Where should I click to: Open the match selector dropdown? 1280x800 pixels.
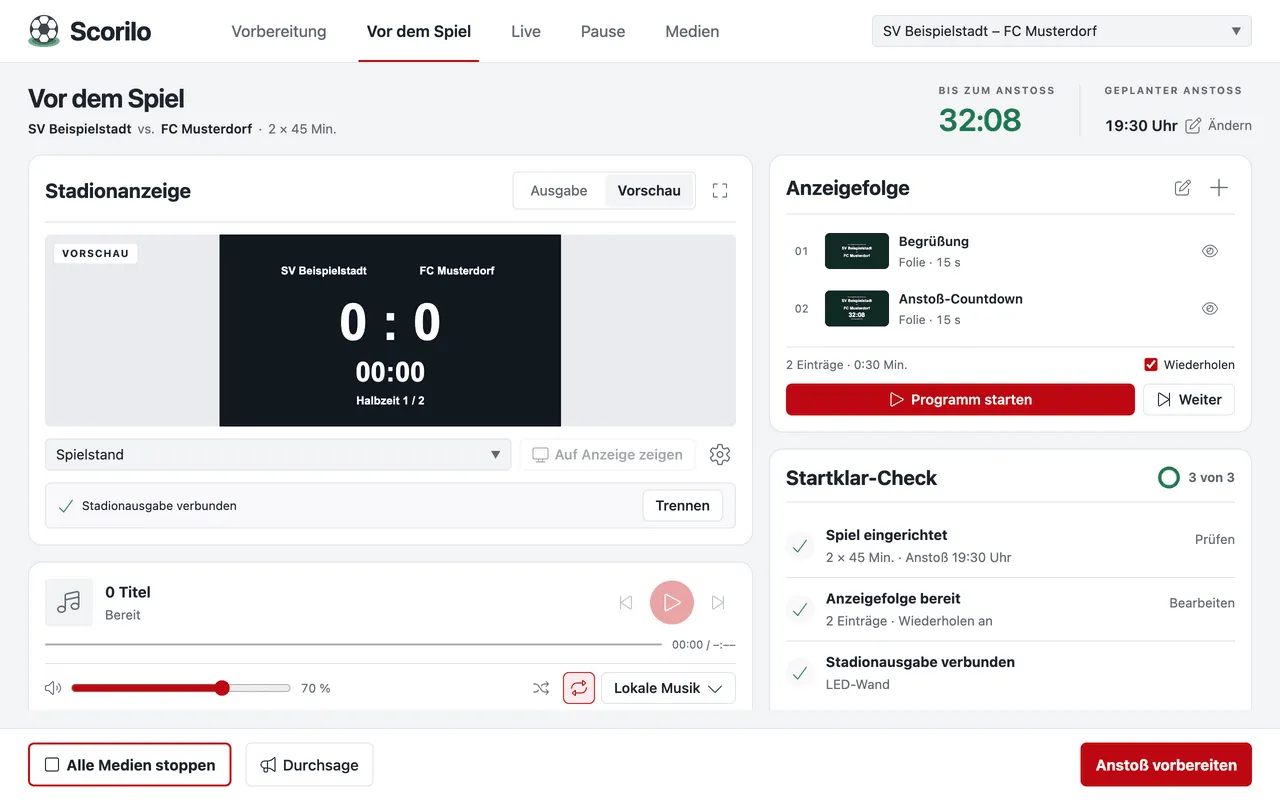pos(1062,31)
